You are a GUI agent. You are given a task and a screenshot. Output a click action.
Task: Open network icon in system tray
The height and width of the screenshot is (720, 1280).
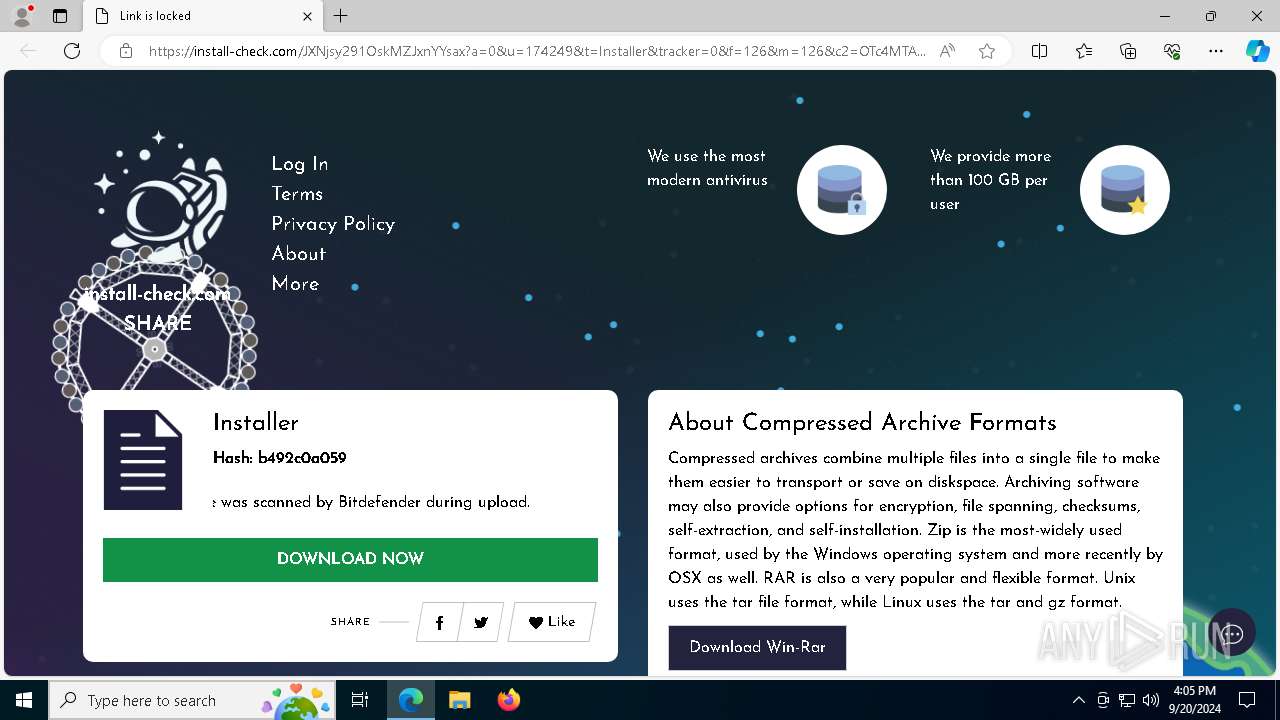pos(1127,700)
